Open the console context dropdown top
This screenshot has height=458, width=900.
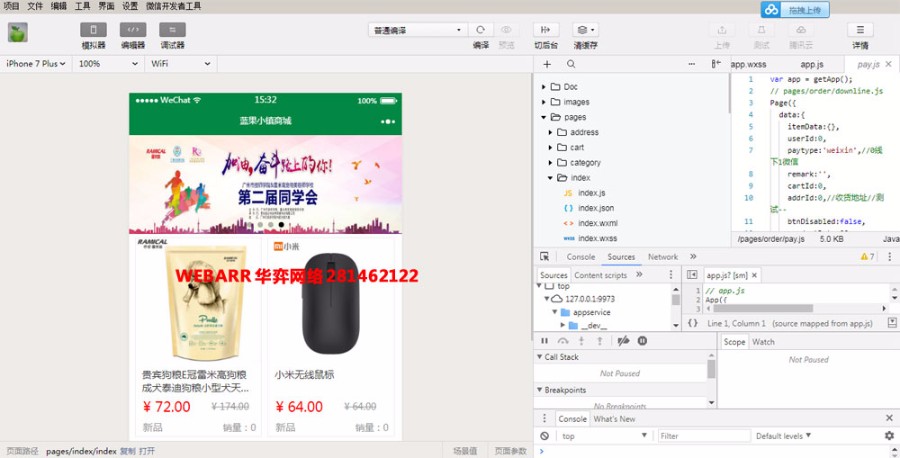point(604,436)
